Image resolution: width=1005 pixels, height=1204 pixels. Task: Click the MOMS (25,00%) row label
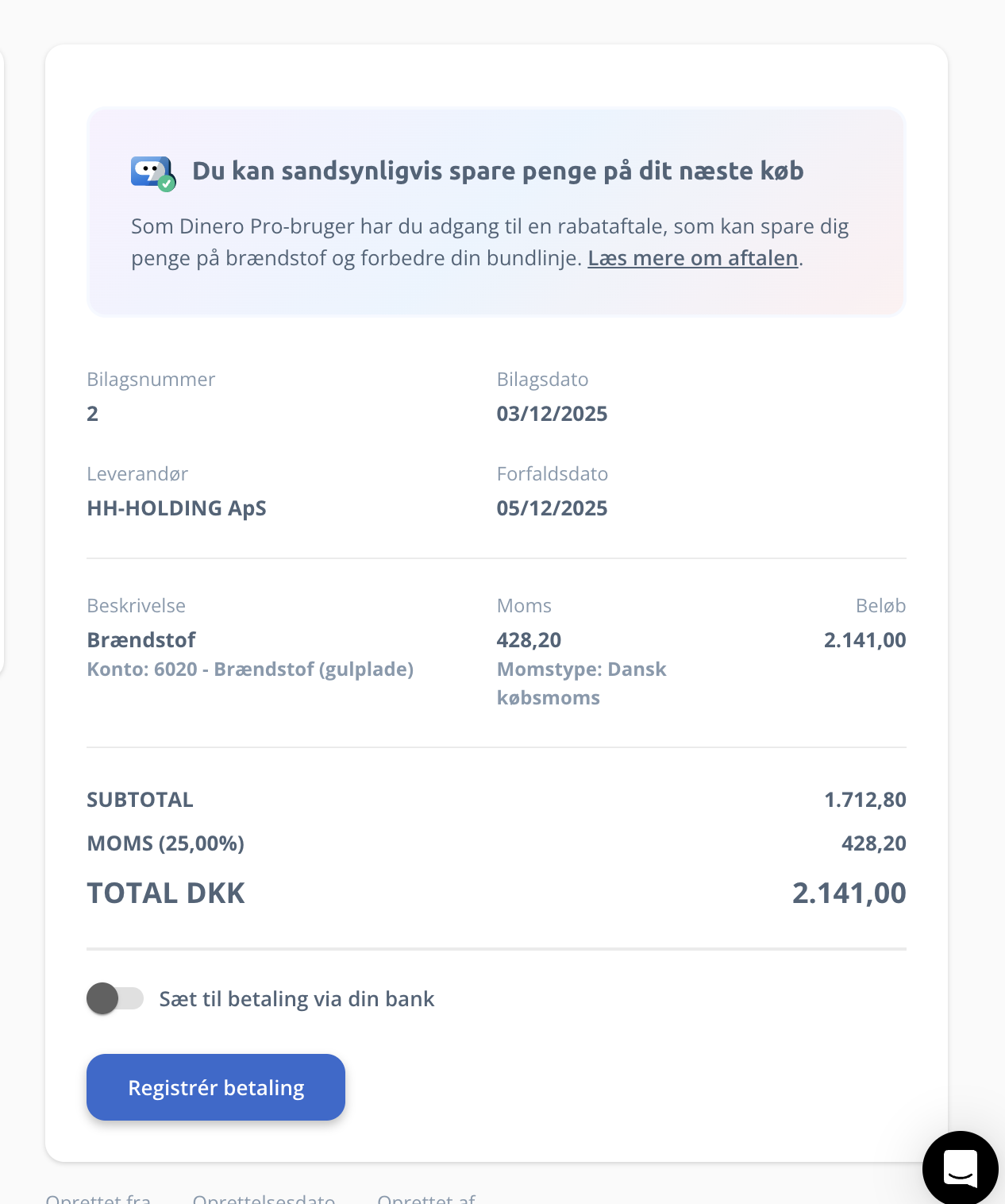tap(165, 843)
